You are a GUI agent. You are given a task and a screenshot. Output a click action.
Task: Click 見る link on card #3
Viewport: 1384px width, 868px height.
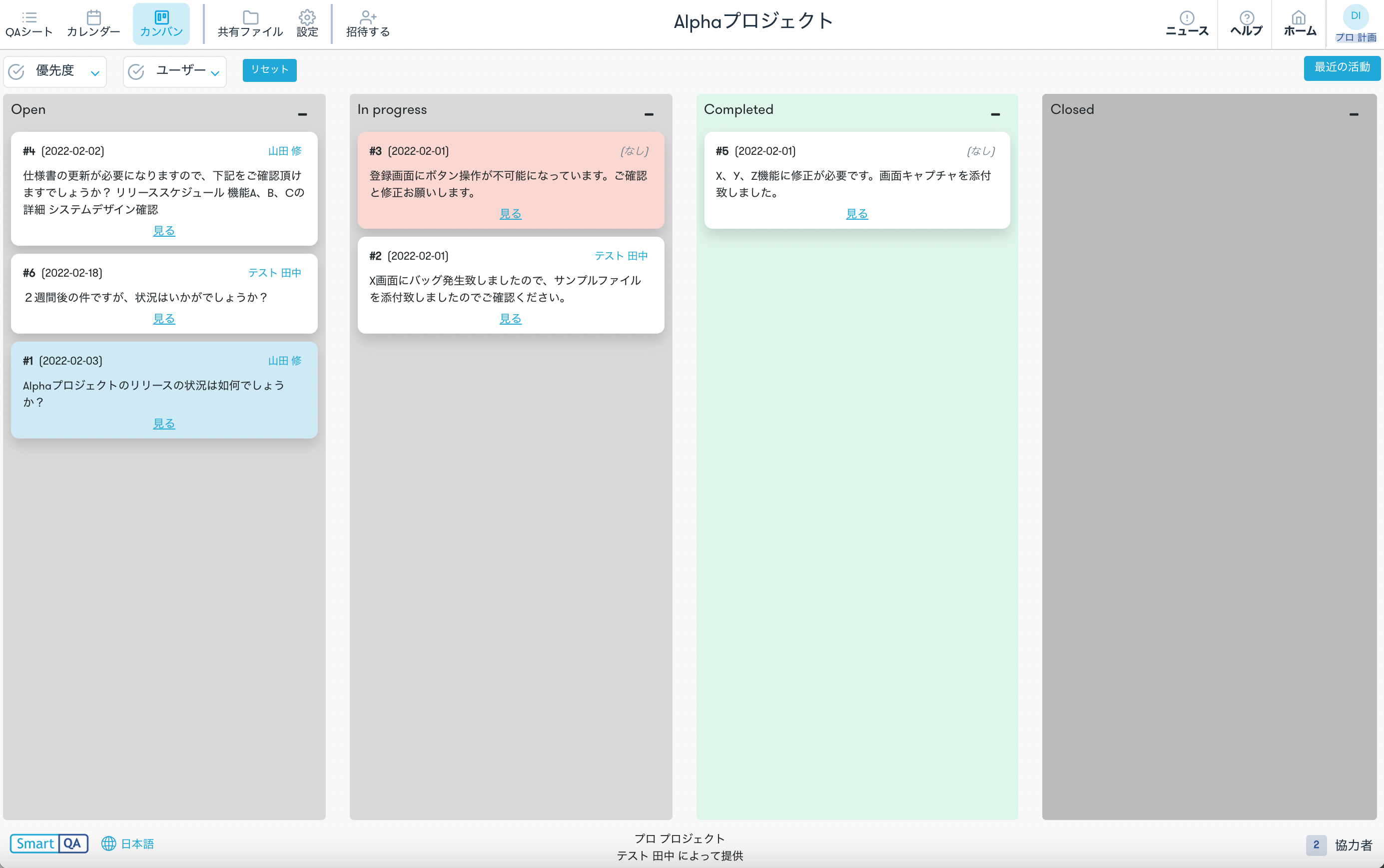(511, 214)
